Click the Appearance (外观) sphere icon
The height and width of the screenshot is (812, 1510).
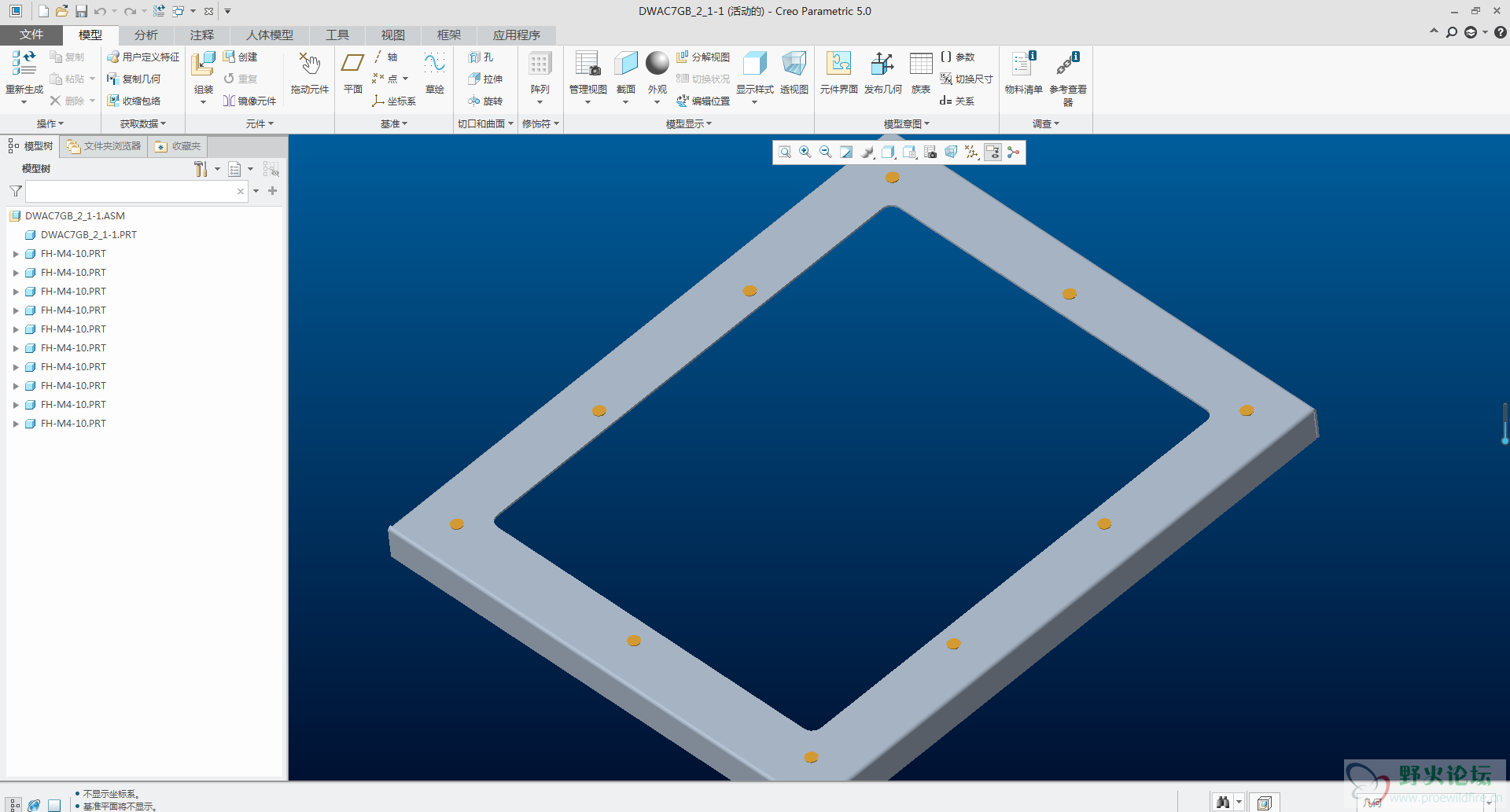[x=657, y=63]
